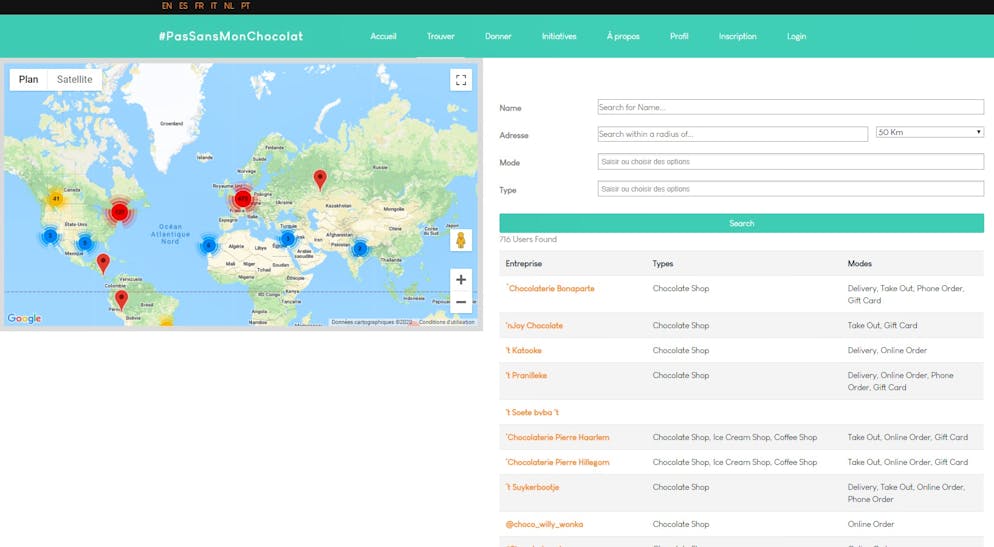Click 'Online Order' mode in @choco_willy_wonka row
Image resolution: width=994 pixels, height=547 pixels.
tap(870, 524)
